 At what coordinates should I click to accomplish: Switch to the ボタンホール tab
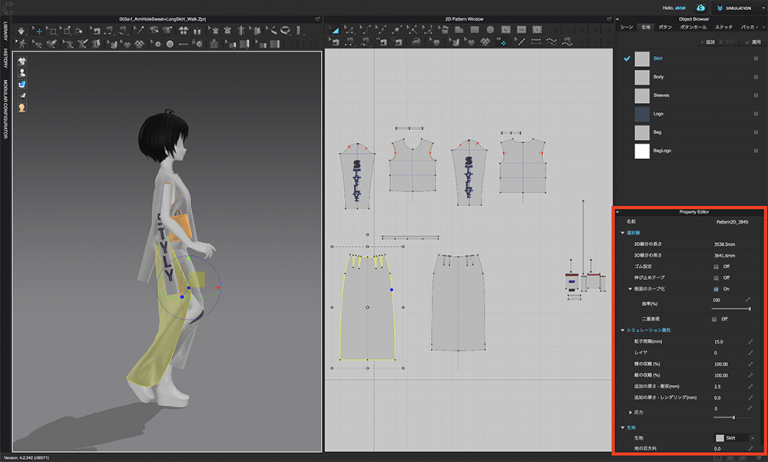[x=694, y=27]
